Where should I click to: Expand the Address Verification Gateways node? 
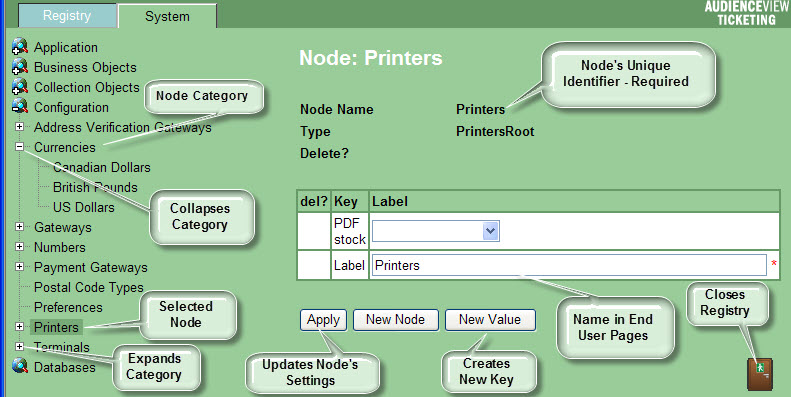(x=19, y=127)
